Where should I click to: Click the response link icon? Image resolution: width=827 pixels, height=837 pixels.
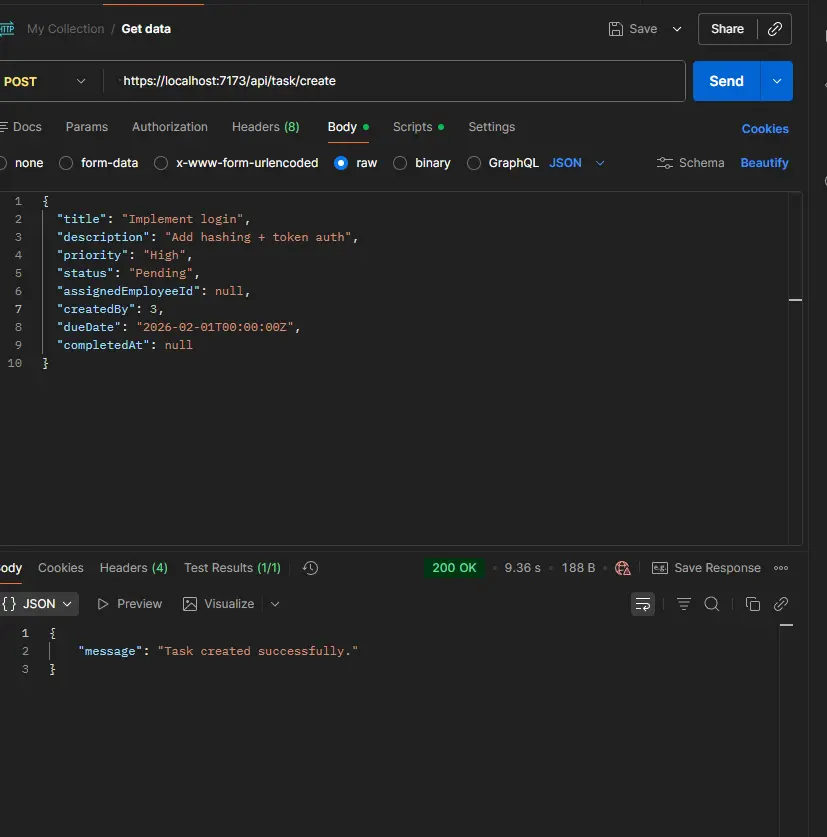coord(781,604)
